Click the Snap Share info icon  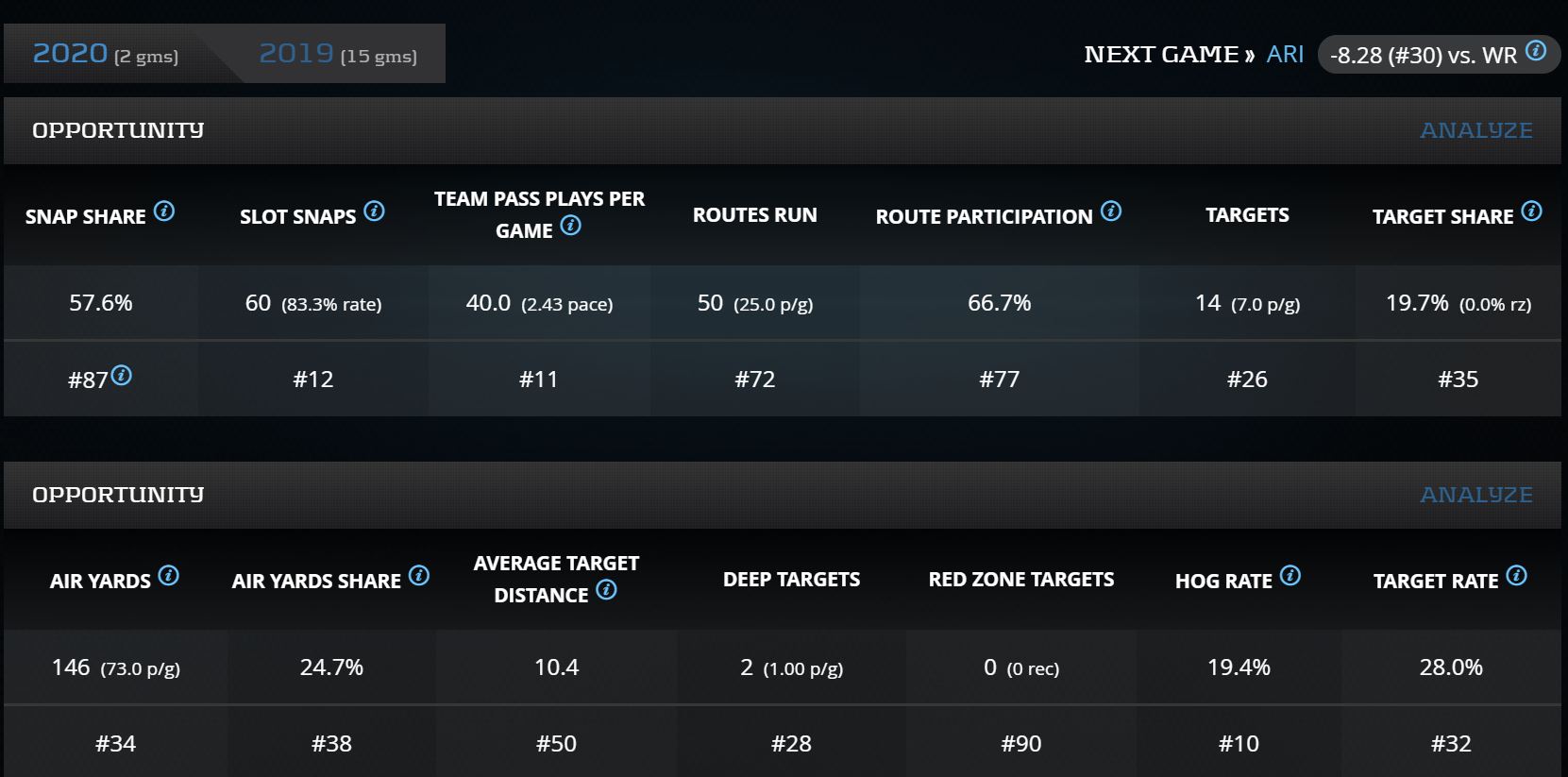pyautogui.click(x=164, y=211)
